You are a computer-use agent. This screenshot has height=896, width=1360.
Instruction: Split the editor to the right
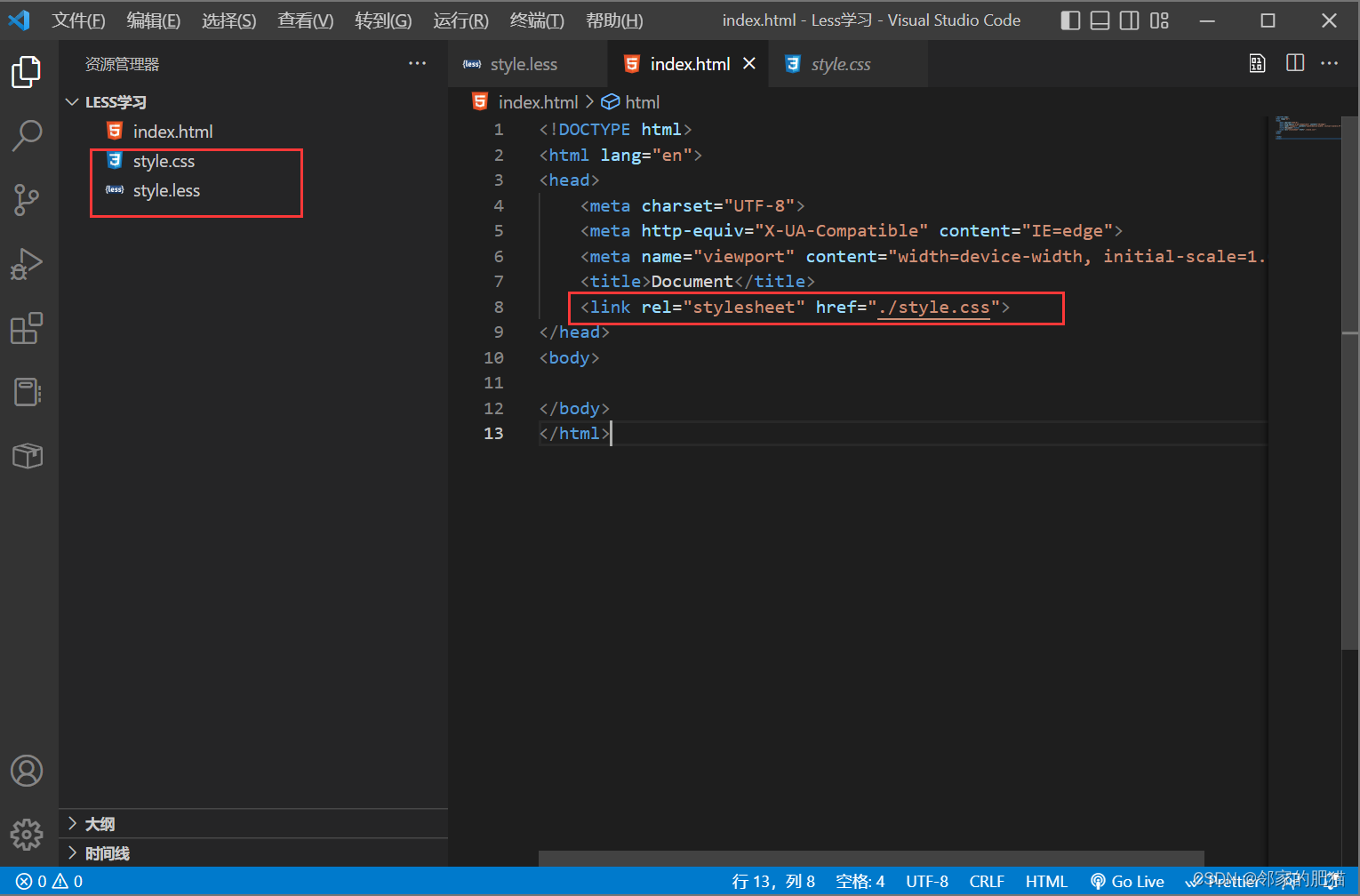tap(1295, 63)
